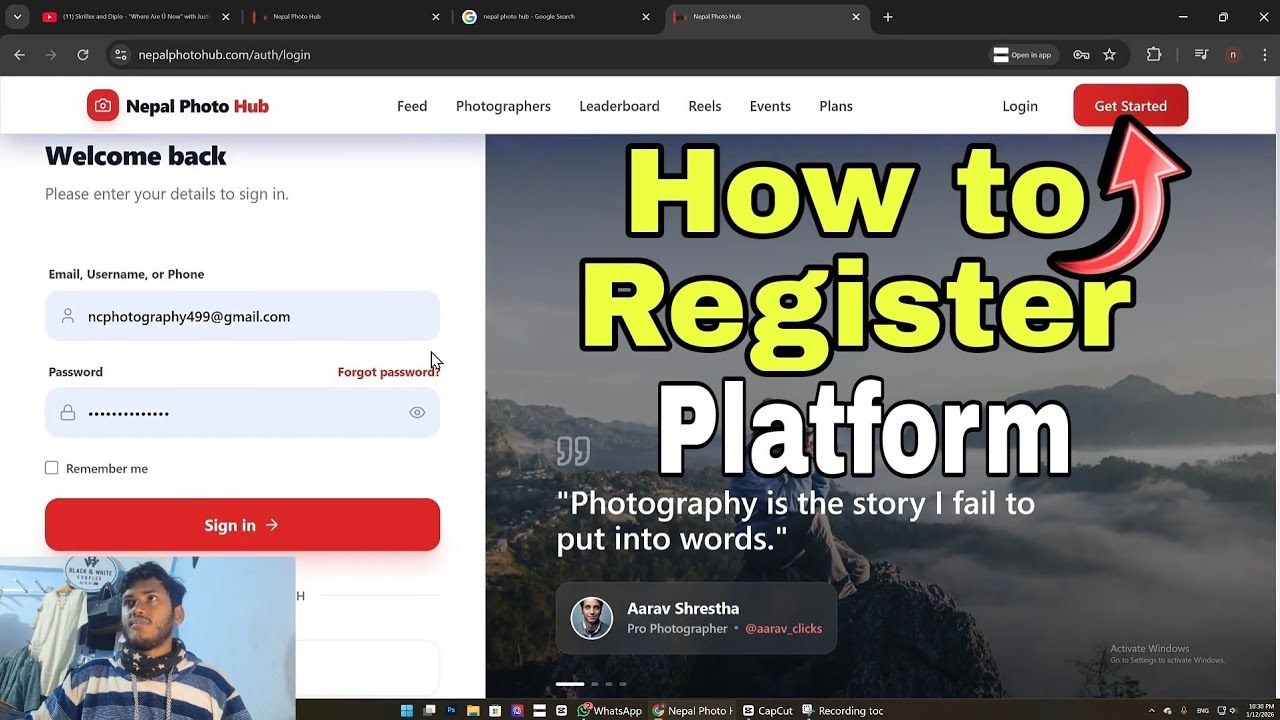Switch to the first Nepal Photo Hub tab
Screen dimensions: 1280x720
[x=345, y=17]
